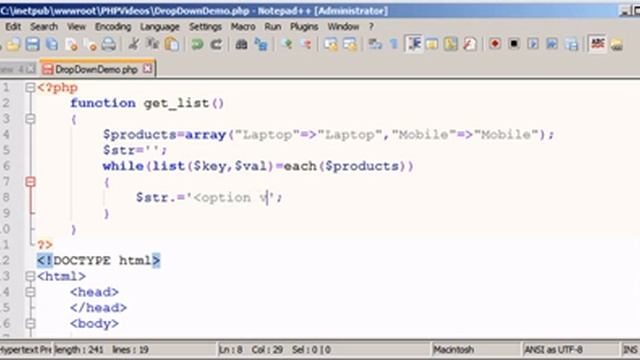Collapse the <head> fold marker

[x=30, y=292]
